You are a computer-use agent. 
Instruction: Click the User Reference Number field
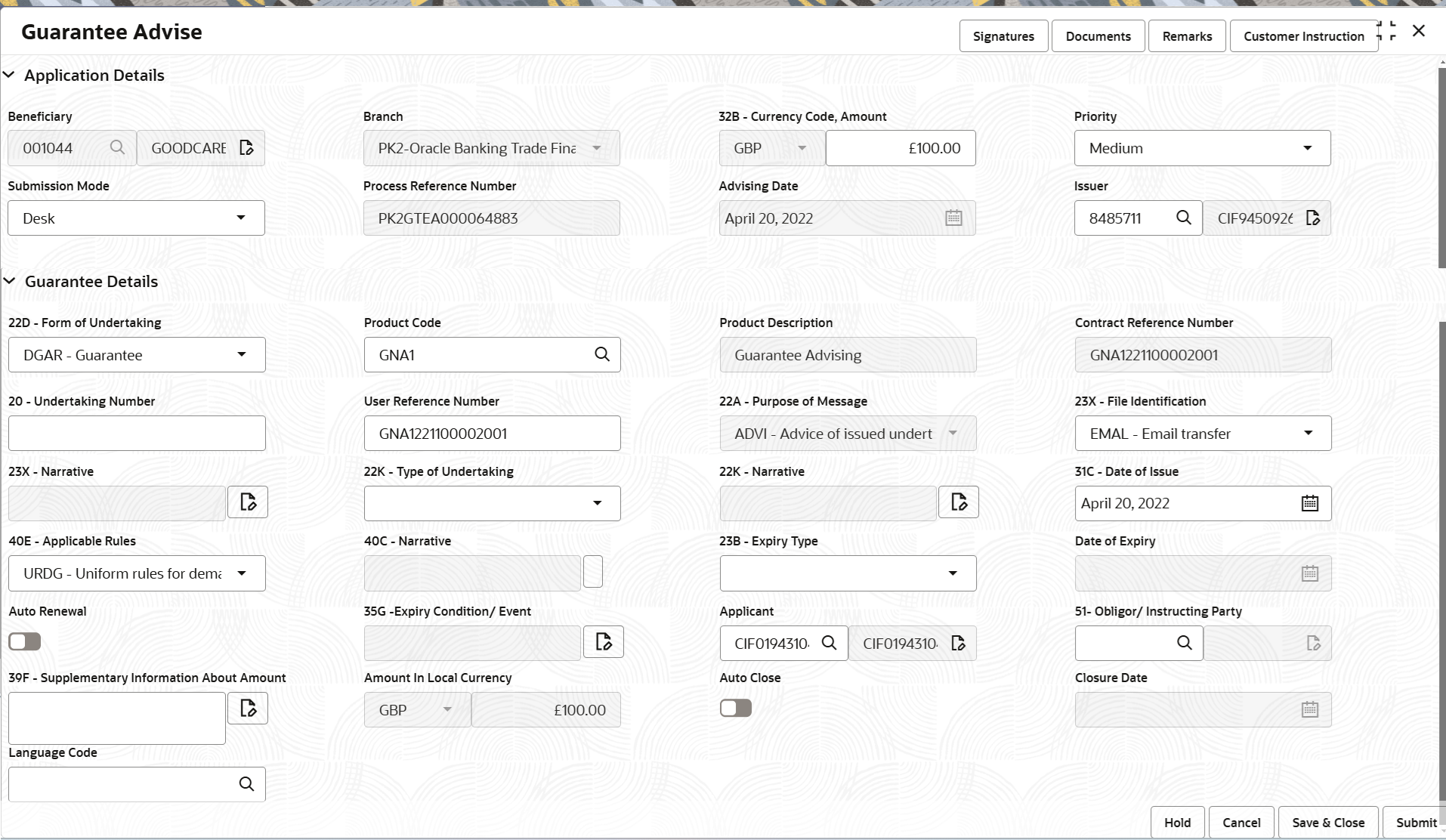tap(493, 434)
